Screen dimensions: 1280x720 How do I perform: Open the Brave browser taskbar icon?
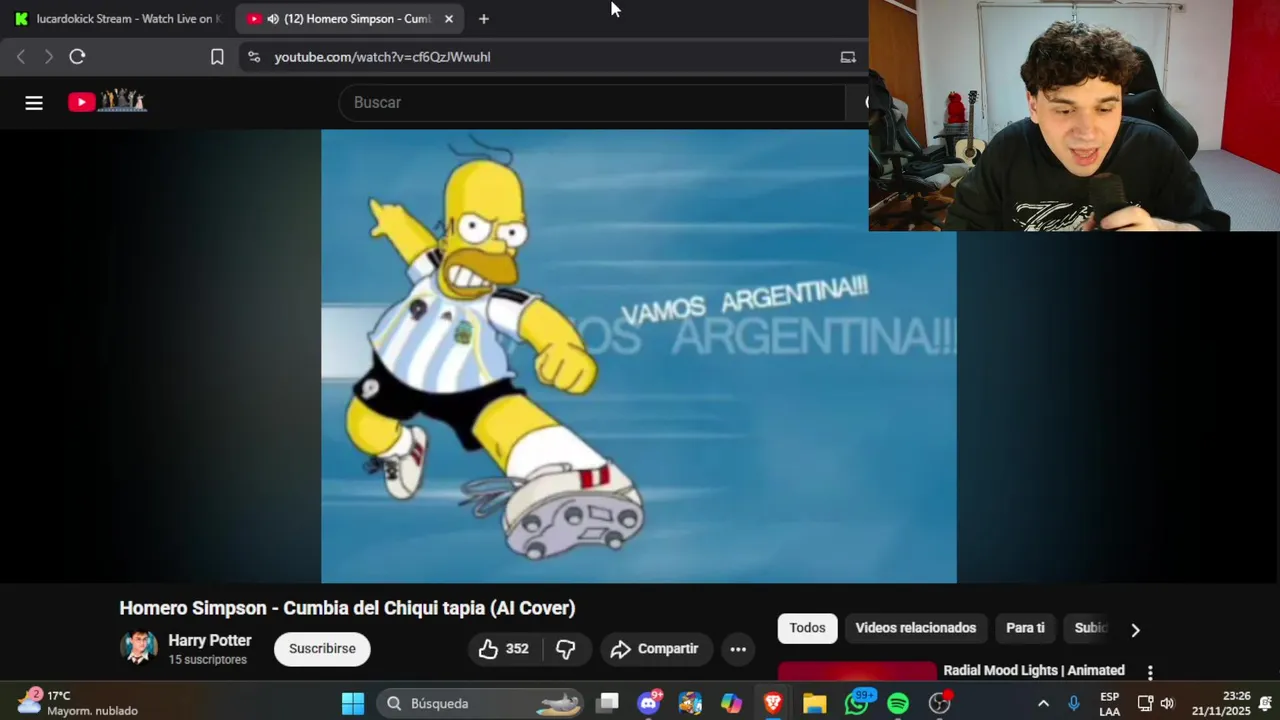pos(773,704)
